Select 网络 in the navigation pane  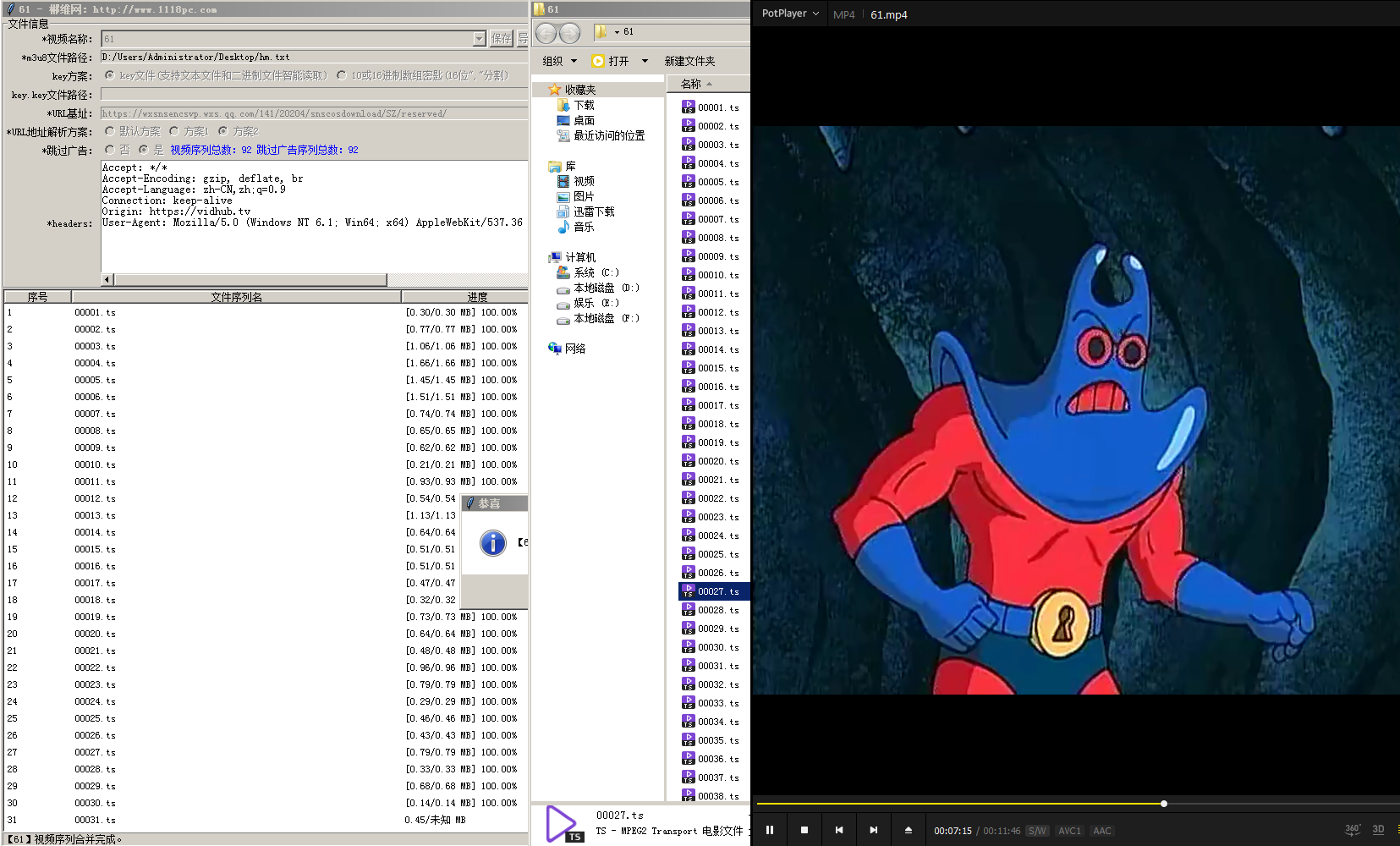(x=567, y=349)
